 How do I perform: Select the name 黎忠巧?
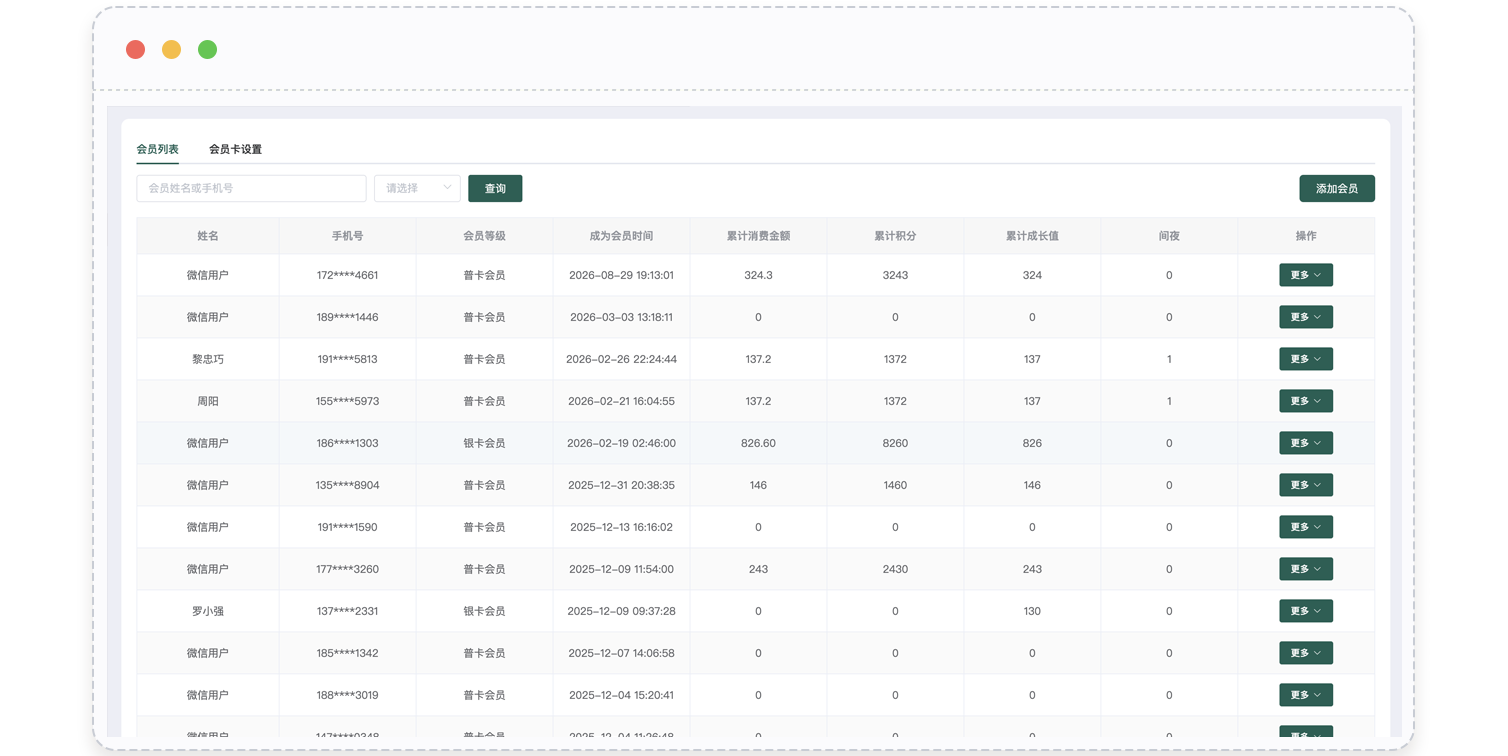click(208, 359)
